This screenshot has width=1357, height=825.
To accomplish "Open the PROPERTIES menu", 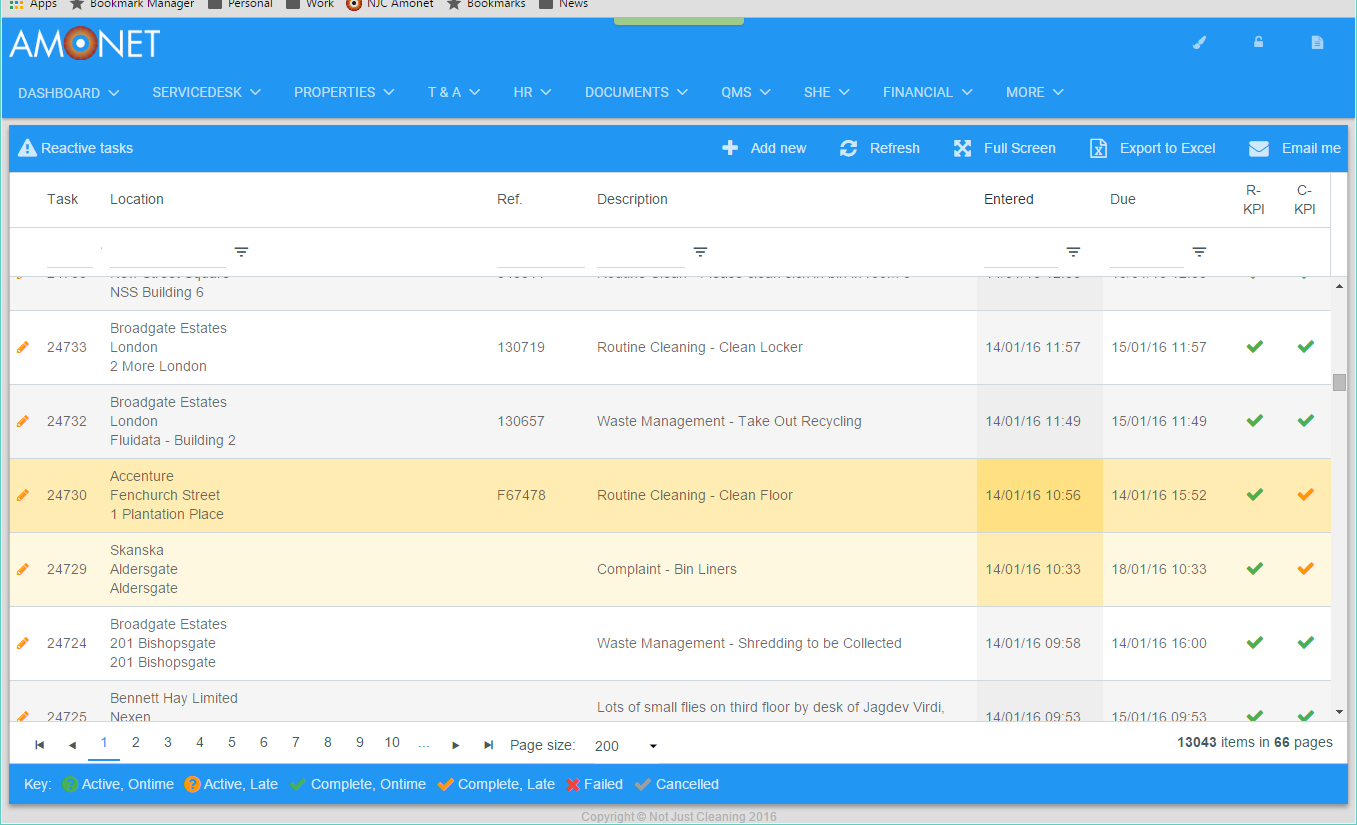I will point(345,92).
